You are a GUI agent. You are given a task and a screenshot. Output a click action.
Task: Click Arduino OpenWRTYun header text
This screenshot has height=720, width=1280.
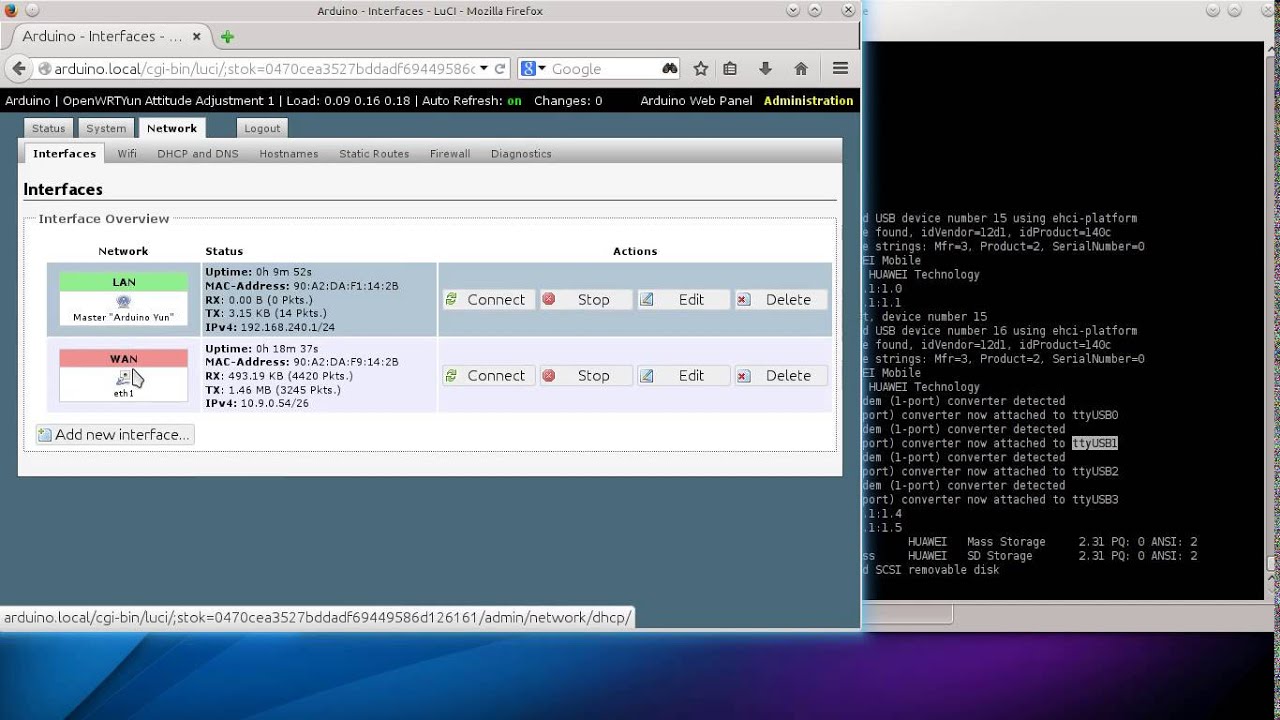[139, 101]
